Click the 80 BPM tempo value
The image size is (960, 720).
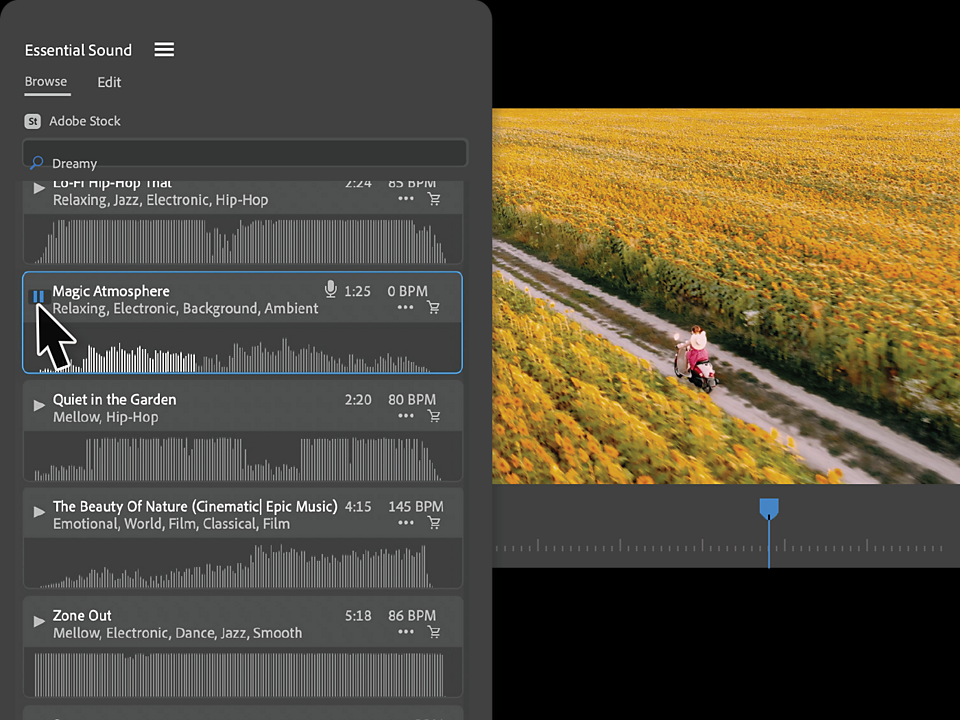click(412, 399)
